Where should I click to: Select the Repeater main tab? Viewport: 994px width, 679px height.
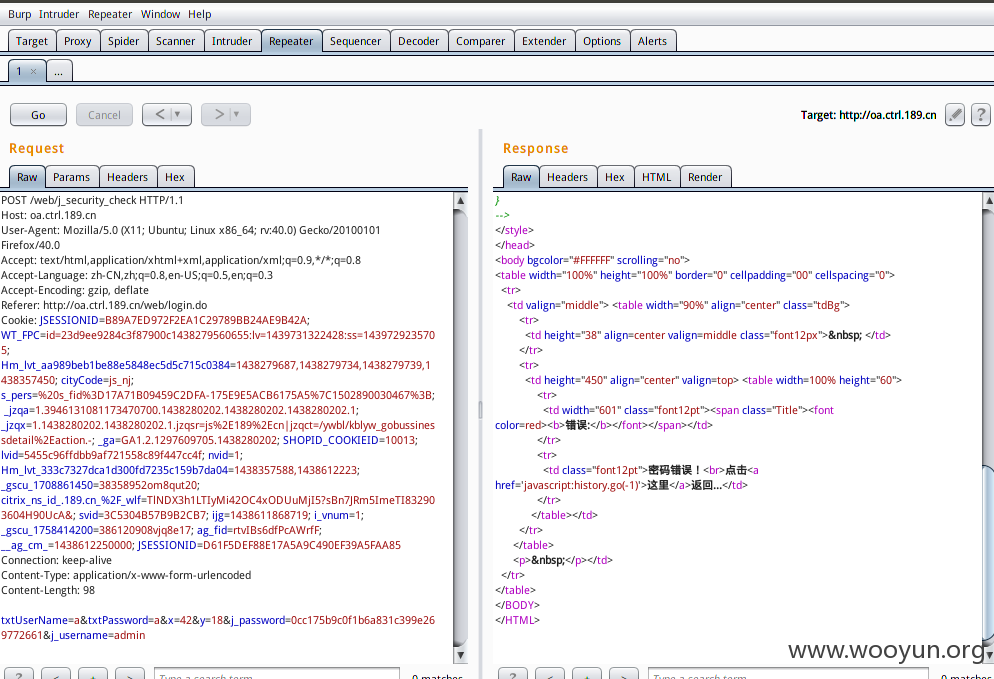click(x=291, y=41)
